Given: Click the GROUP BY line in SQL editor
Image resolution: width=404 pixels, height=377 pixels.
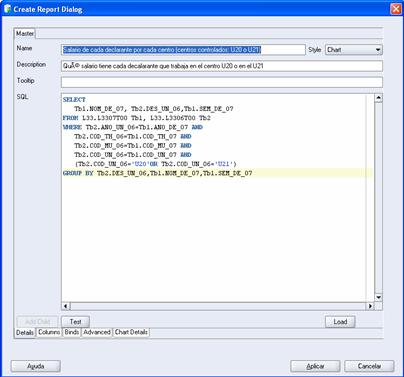Looking at the screenshot, I should point(158,173).
